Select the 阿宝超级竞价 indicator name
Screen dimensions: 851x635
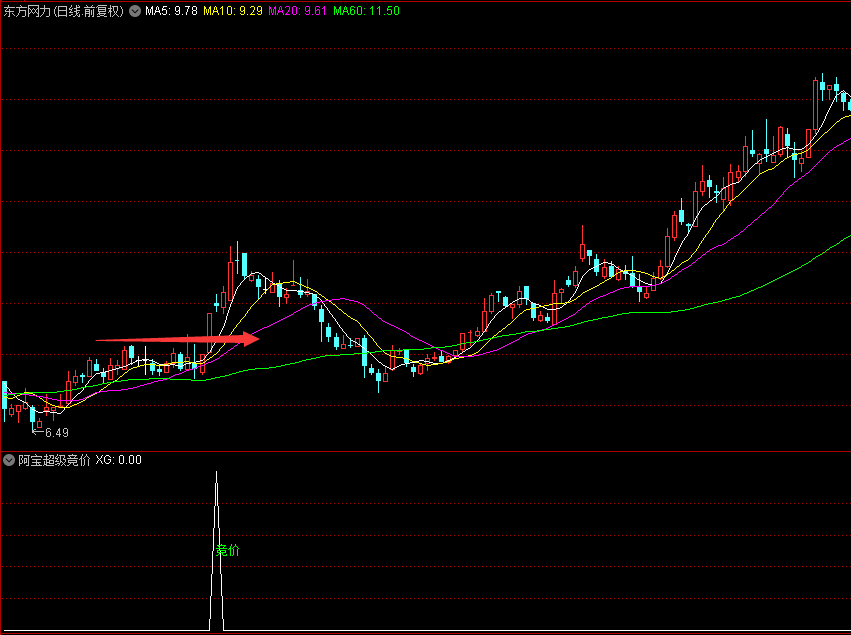[54, 460]
